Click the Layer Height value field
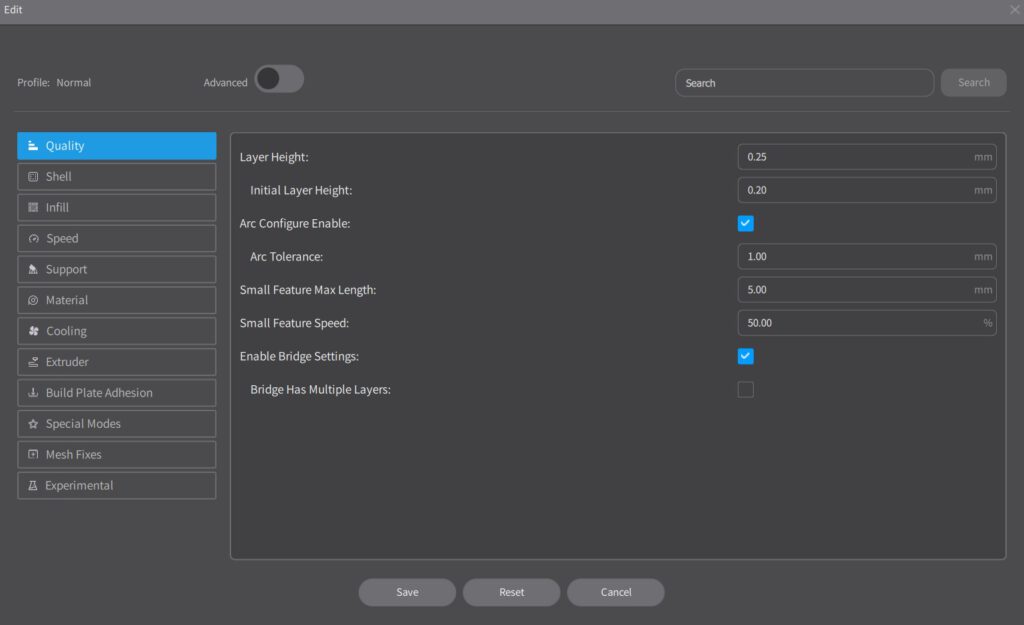The width and height of the screenshot is (1024, 625). point(855,157)
